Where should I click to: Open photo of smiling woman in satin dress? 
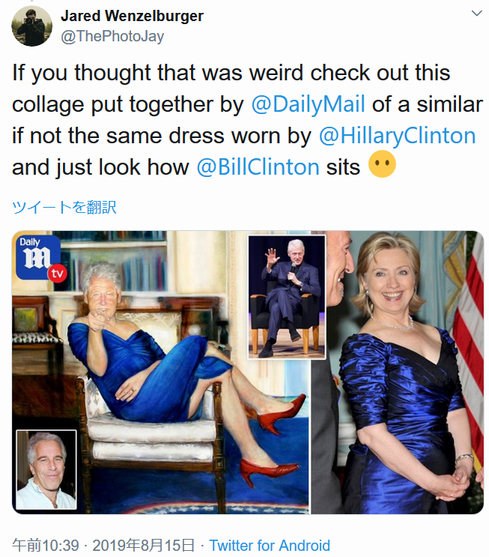[x=397, y=372]
